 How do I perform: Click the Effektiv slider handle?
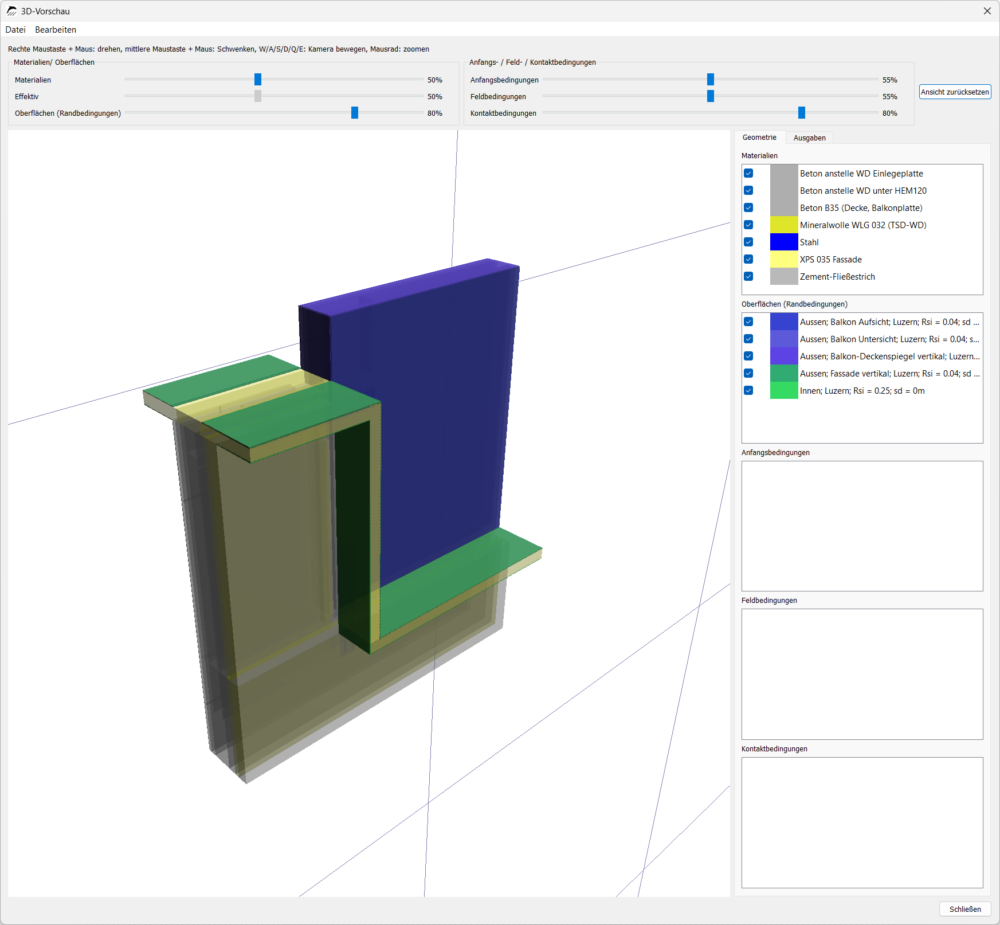coord(258,96)
